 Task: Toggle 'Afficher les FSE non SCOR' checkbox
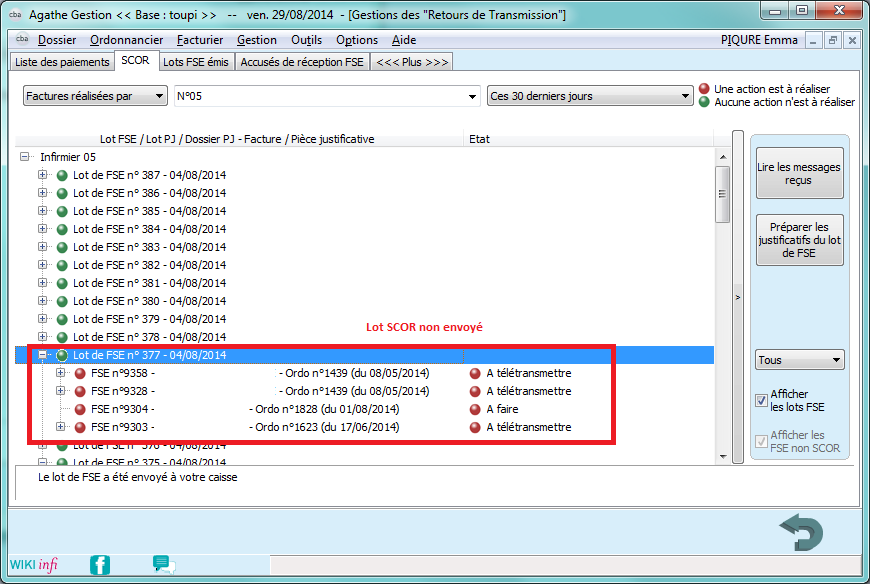(761, 441)
